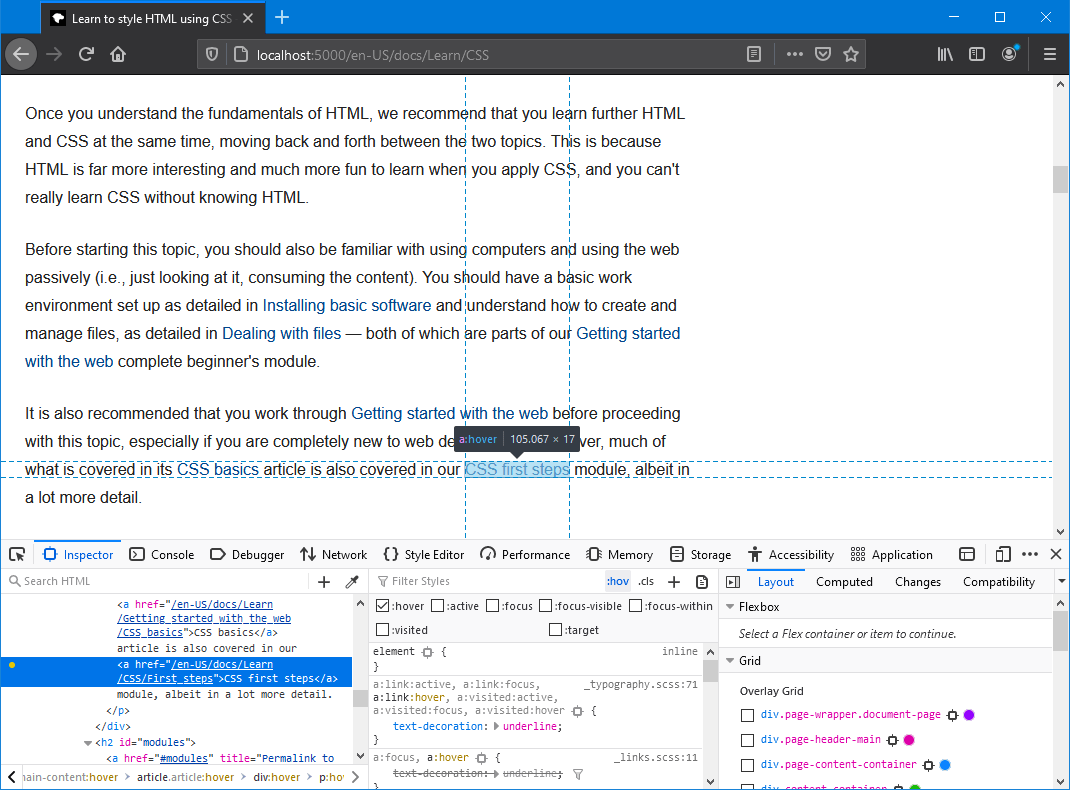
Task: Follow the Installing basic software link
Action: (x=347, y=306)
